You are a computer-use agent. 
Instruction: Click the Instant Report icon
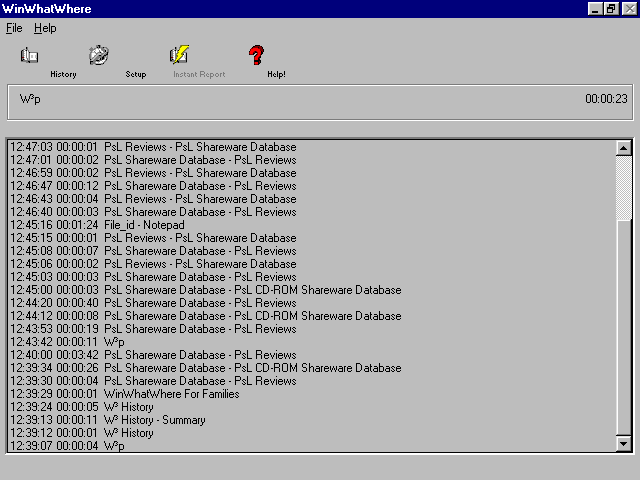[x=179, y=56]
